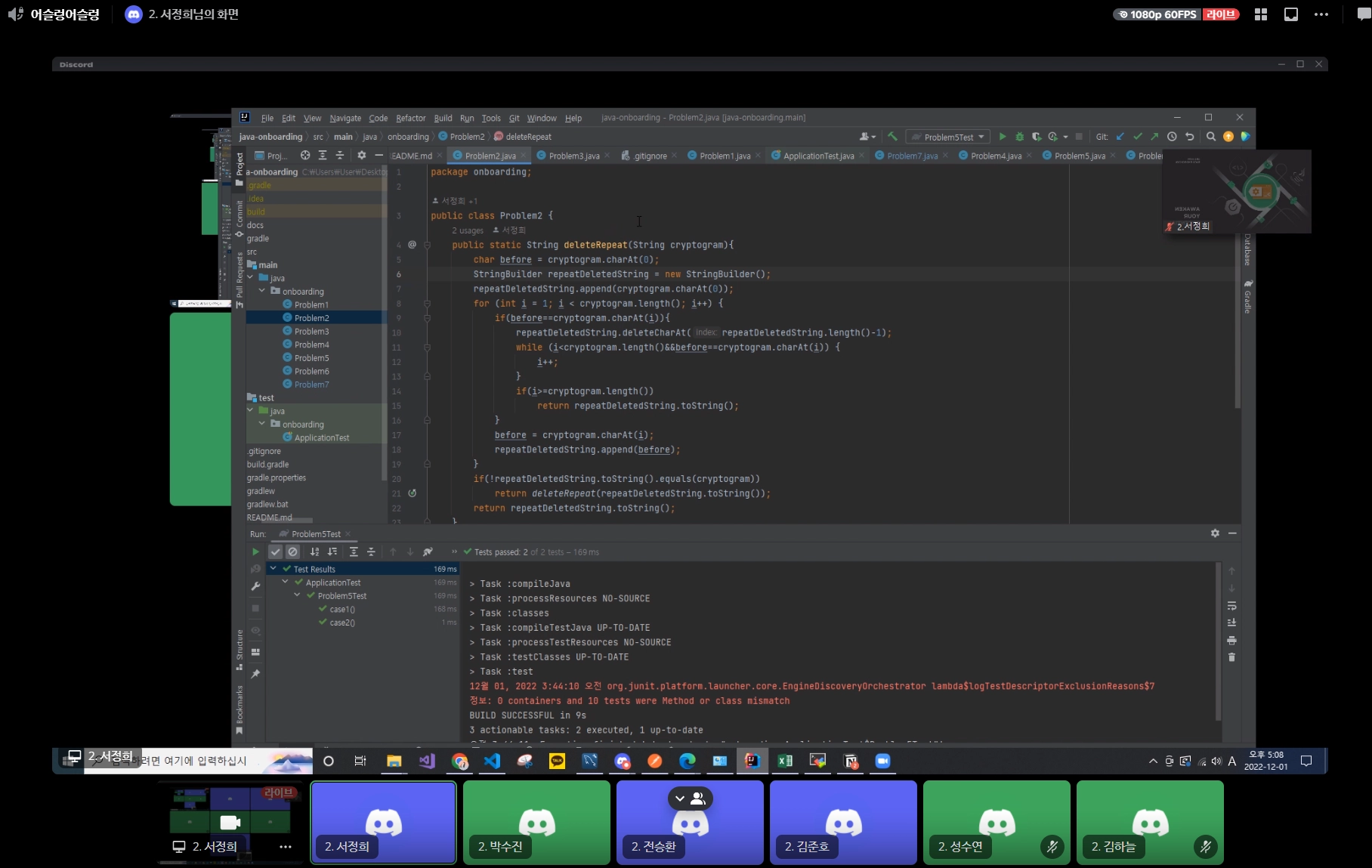This screenshot has height=868, width=1372.
Task: Click the console output vertical scrollbar
Action: coord(1217,642)
